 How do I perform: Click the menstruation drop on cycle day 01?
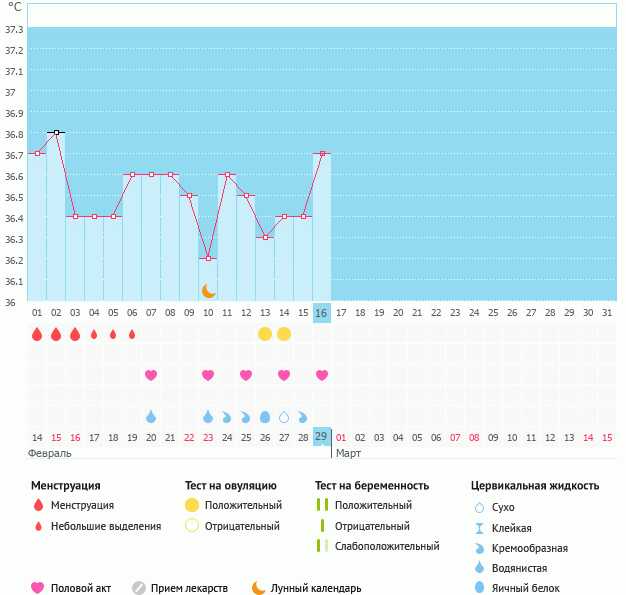tap(37, 334)
